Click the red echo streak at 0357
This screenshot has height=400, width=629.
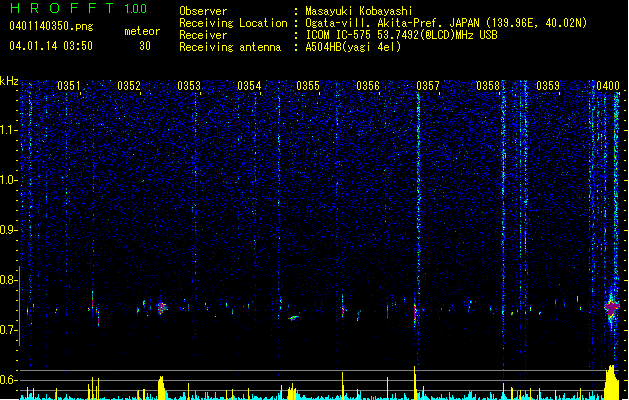point(415,311)
